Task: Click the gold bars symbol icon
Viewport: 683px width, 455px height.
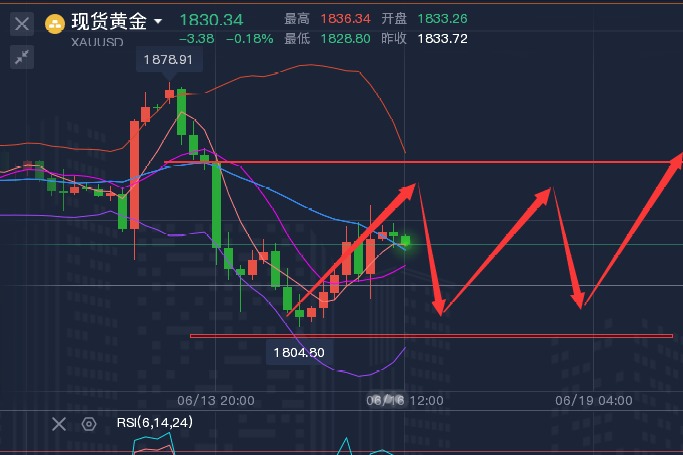Action: (x=56, y=22)
